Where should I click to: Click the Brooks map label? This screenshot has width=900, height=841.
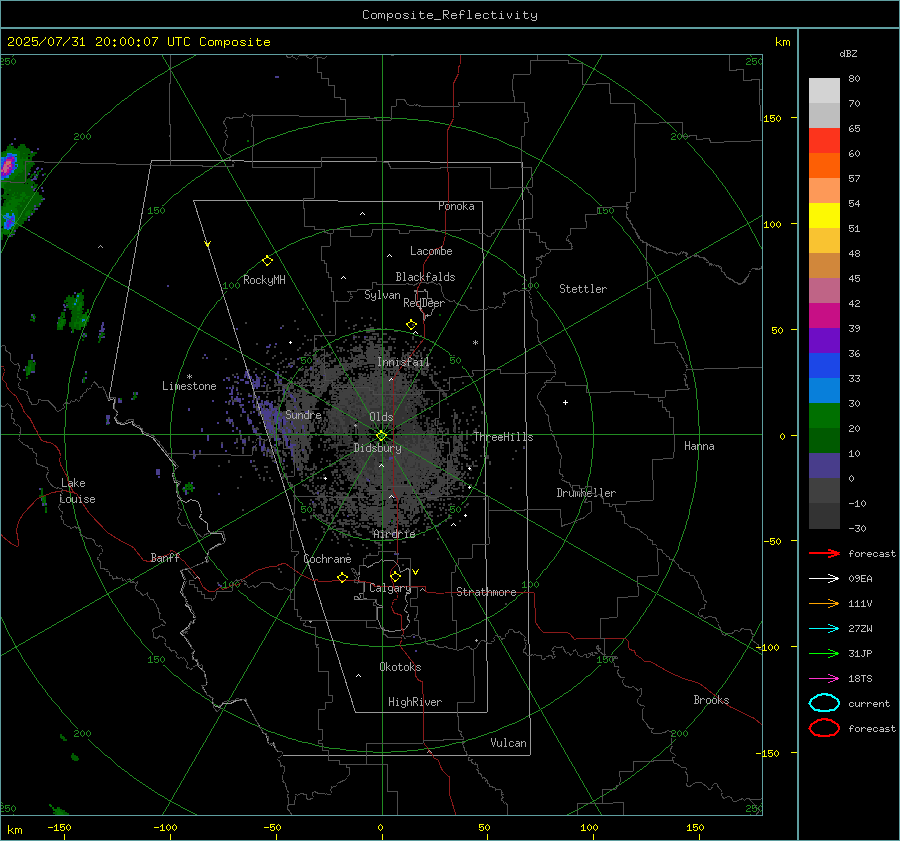pos(711,700)
